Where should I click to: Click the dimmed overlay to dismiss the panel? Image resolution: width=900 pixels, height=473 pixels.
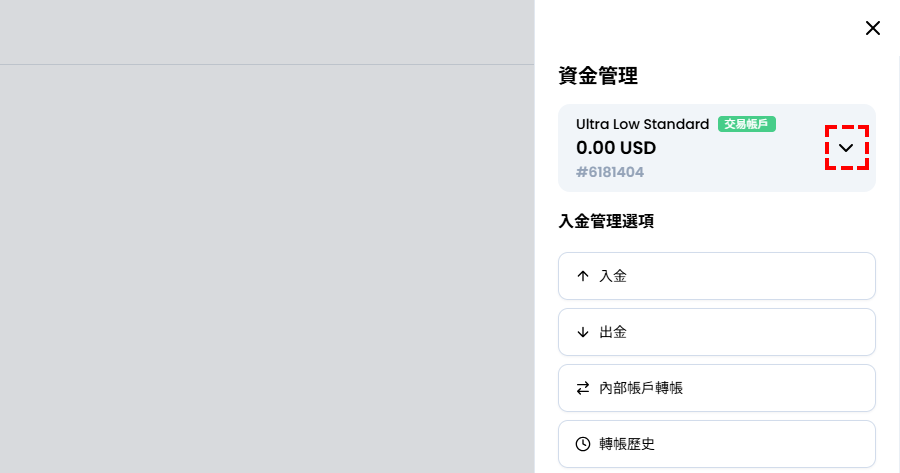click(x=267, y=260)
